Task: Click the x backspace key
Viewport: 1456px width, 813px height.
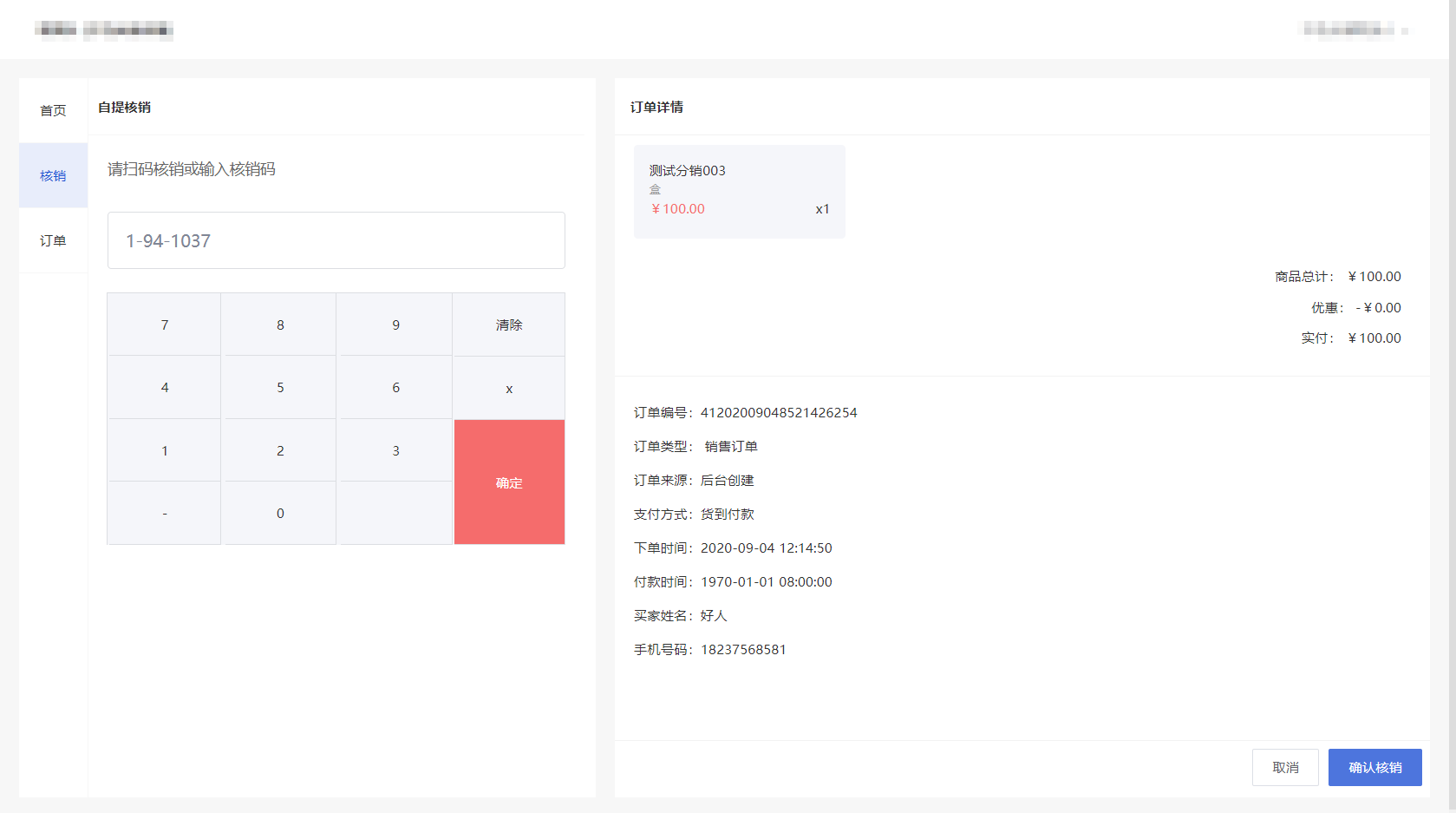Action: (x=509, y=388)
